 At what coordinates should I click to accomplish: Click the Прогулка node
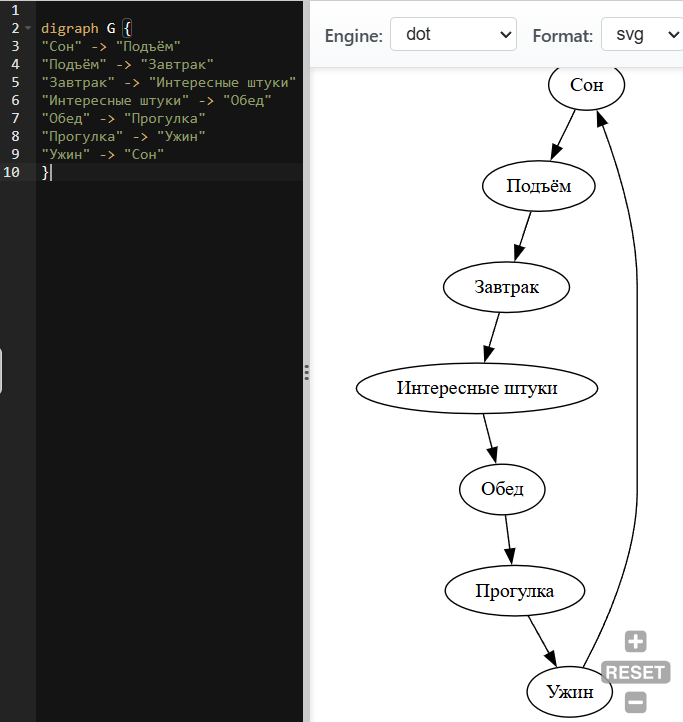(x=514, y=591)
